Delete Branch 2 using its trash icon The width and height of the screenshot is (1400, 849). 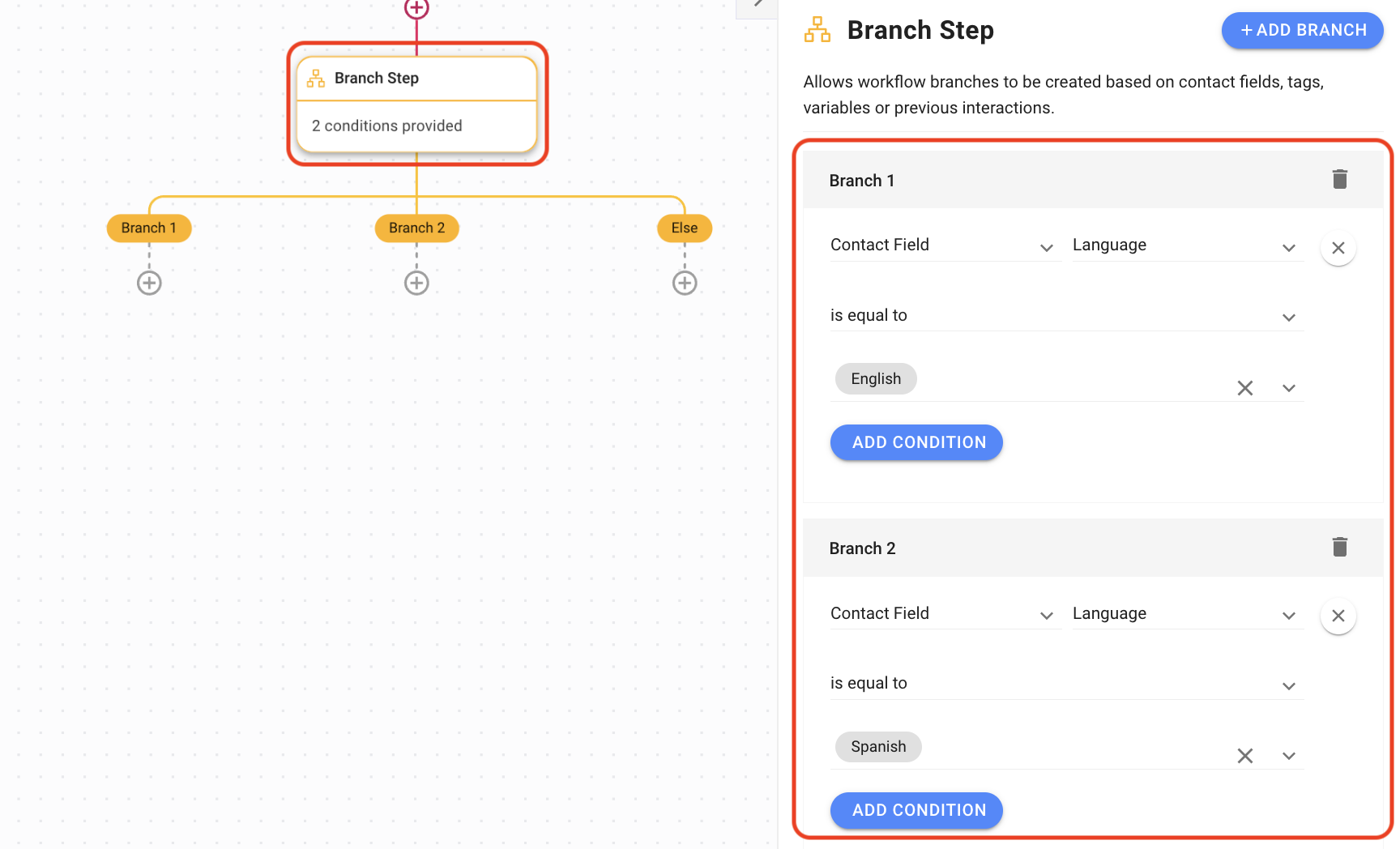point(1339,547)
